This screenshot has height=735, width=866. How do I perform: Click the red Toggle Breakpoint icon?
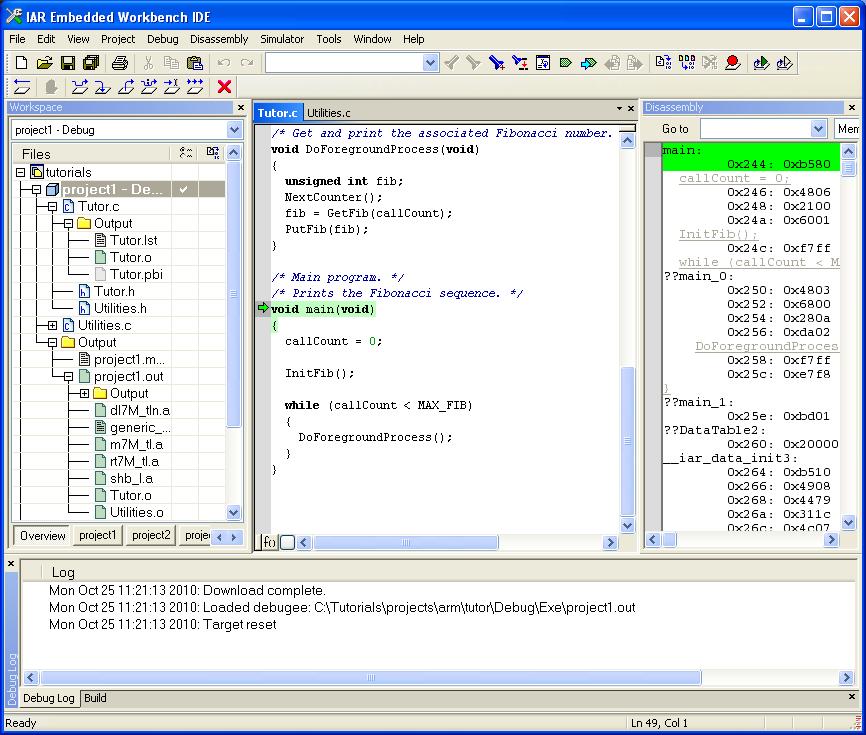pyautogui.click(x=732, y=63)
